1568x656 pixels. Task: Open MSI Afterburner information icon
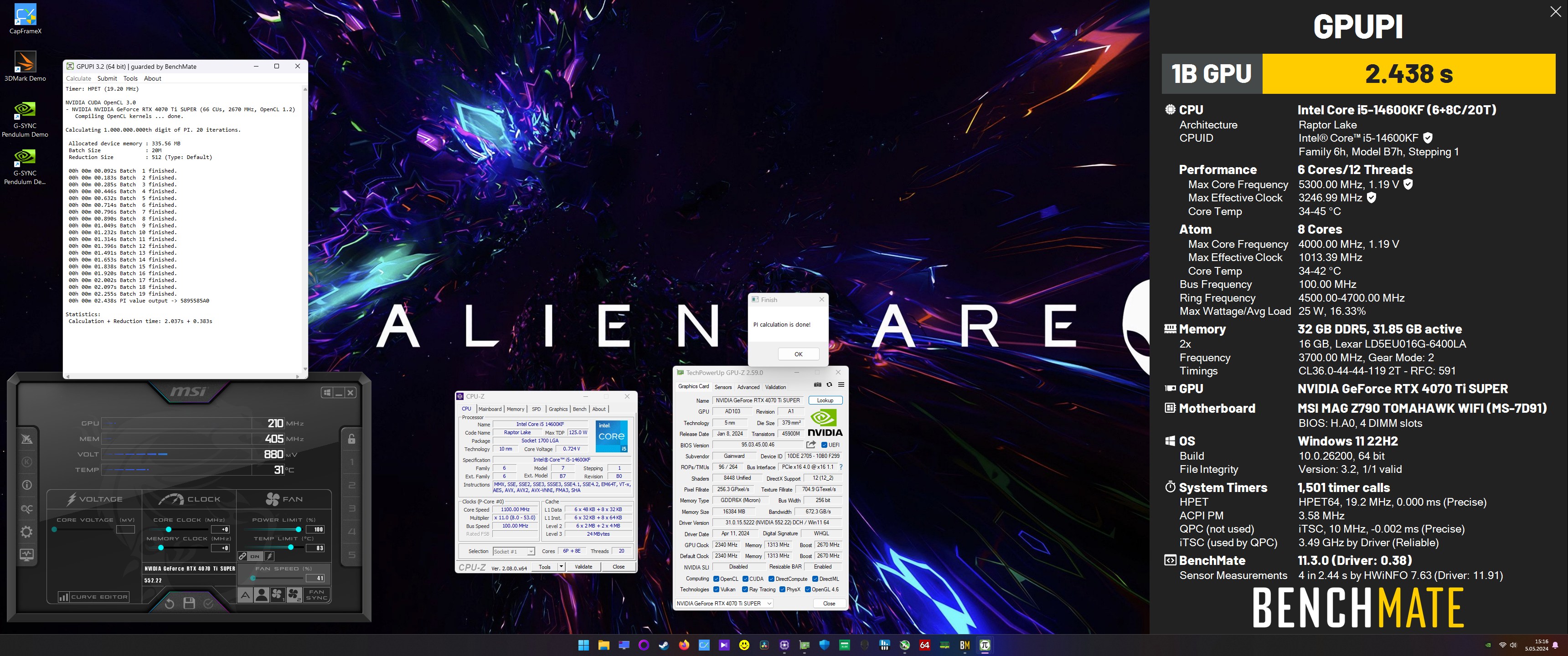click(x=27, y=485)
